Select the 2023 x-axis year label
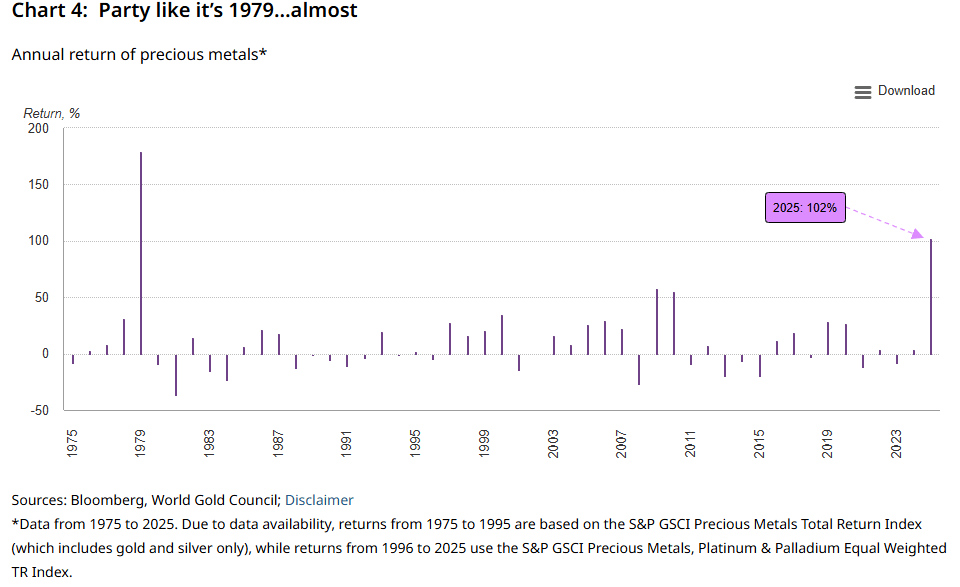This screenshot has height=587, width=960. pos(897,444)
